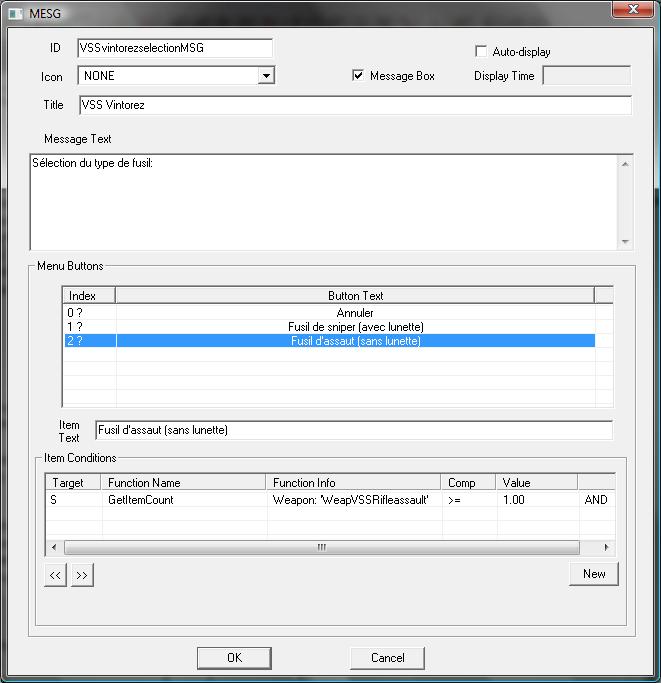Click the ID field VSSvintorezselectionMSG
The image size is (661, 683).
pos(175,48)
